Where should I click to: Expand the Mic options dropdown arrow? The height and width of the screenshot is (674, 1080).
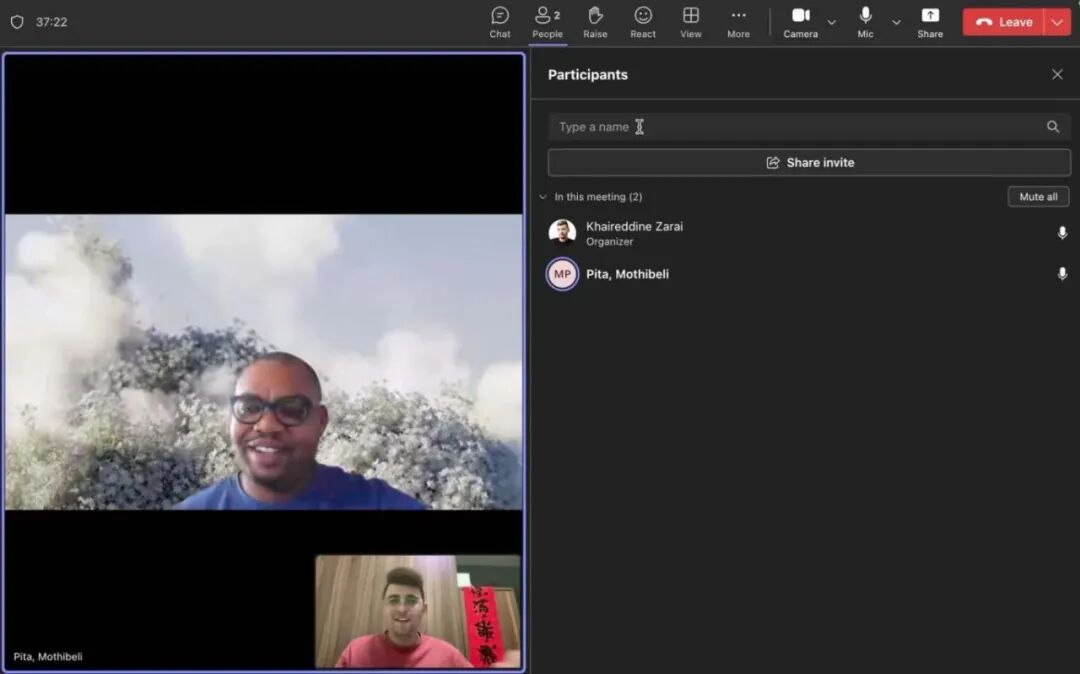896,22
